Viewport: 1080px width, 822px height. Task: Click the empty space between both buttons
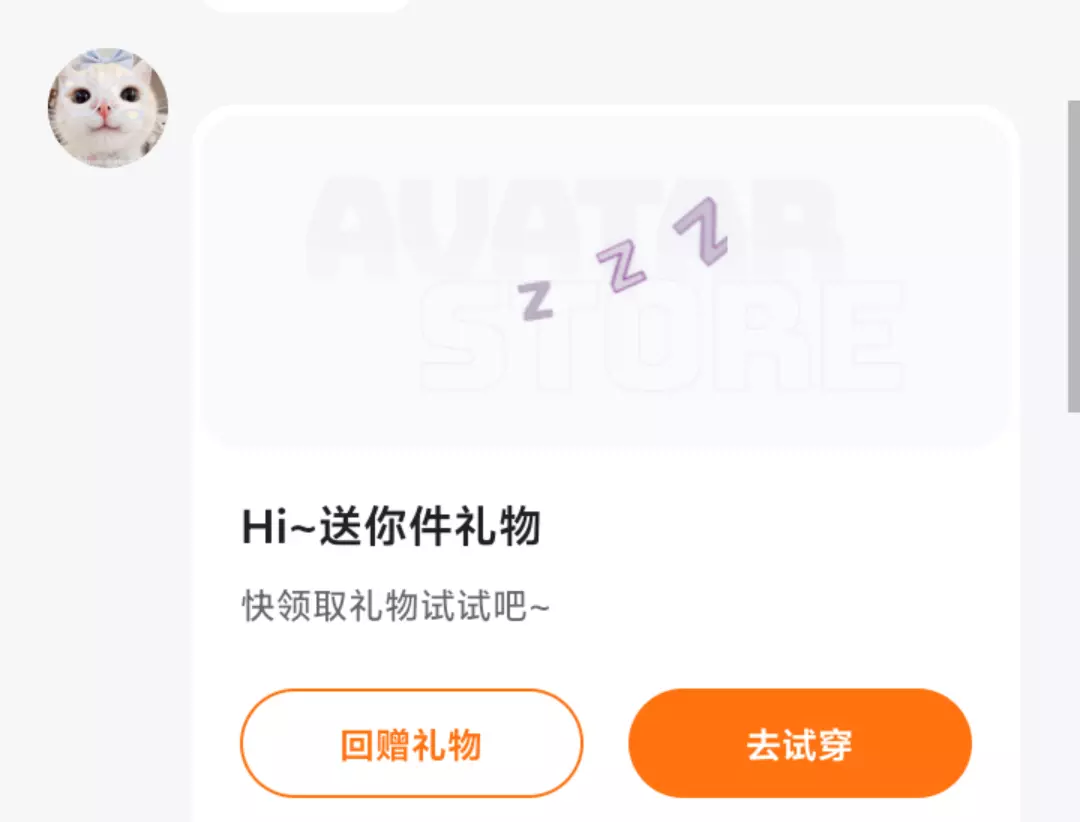pyautogui.click(x=606, y=743)
